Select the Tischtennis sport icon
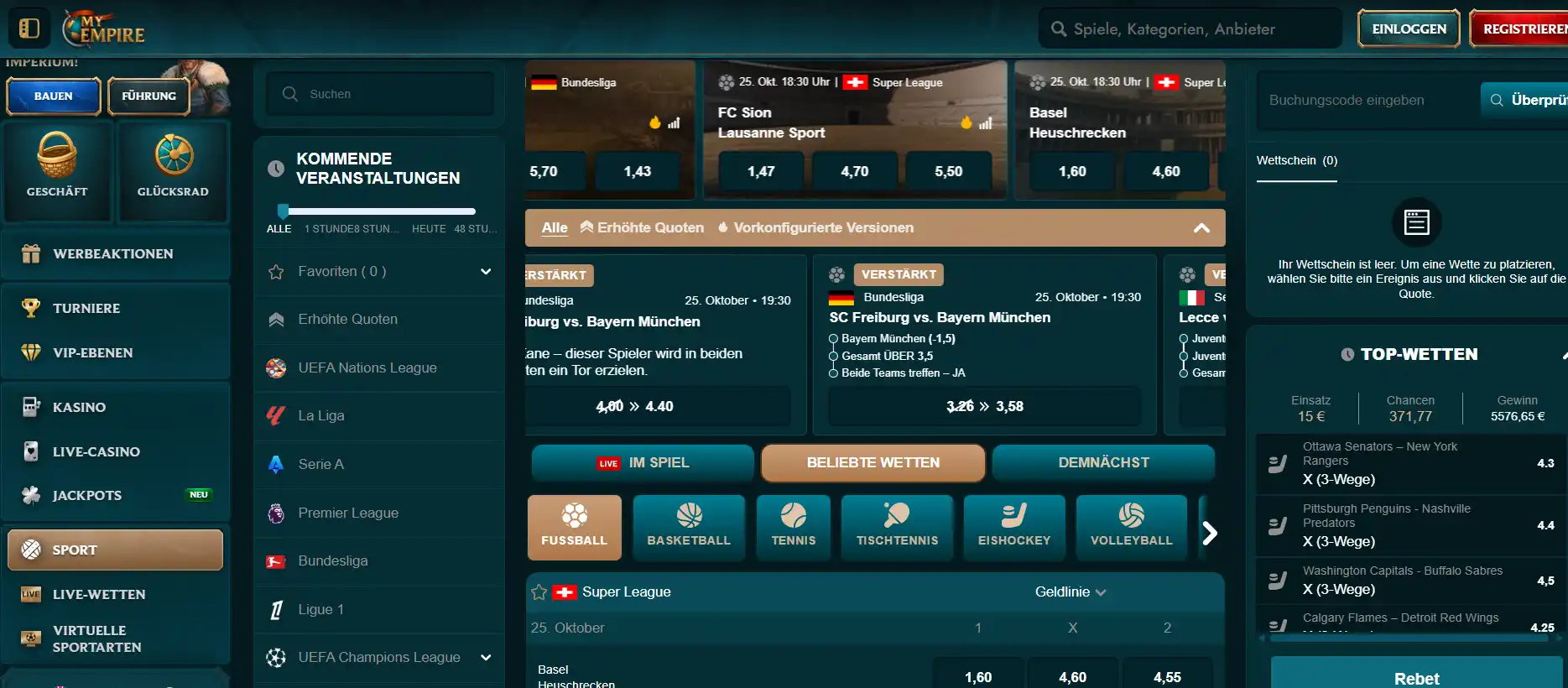Image resolution: width=1568 pixels, height=688 pixels. pyautogui.click(x=898, y=527)
